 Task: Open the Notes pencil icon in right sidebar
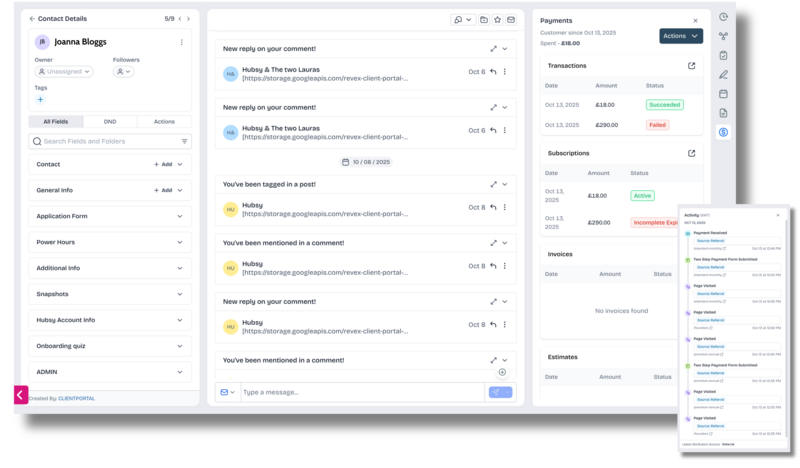[723, 74]
